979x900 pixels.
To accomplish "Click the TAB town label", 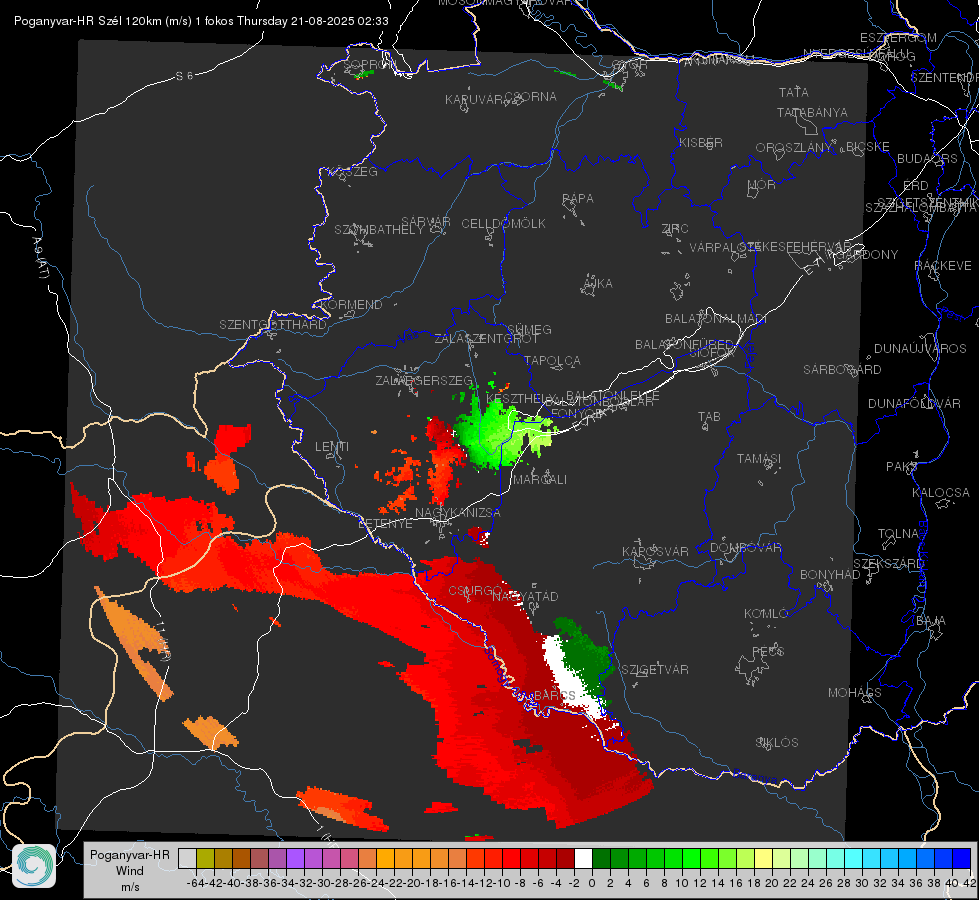I will (x=709, y=417).
